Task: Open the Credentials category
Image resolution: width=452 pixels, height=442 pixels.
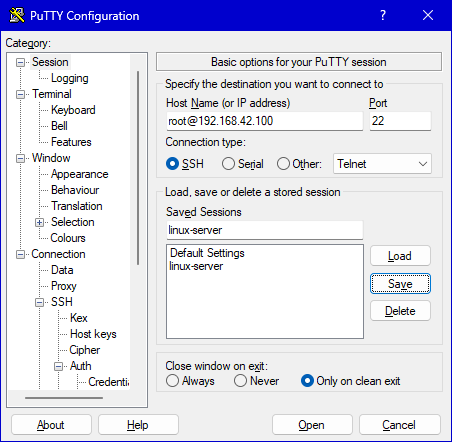Action: point(109,382)
